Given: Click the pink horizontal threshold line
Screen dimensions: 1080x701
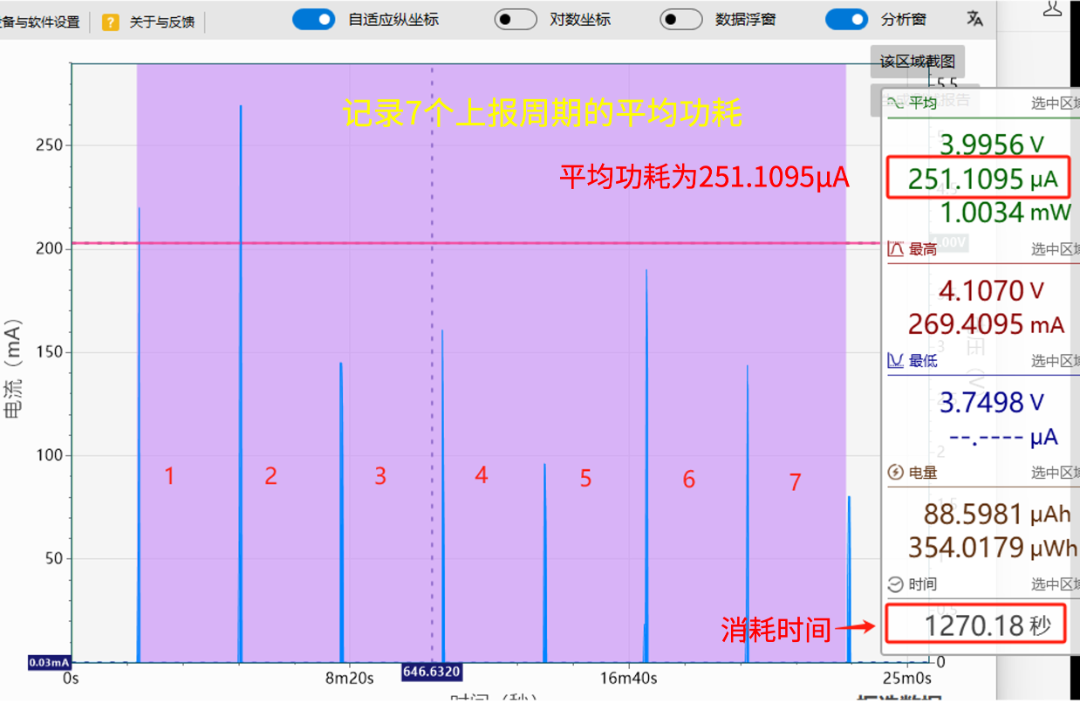Looking at the screenshot, I should pos(475,243).
